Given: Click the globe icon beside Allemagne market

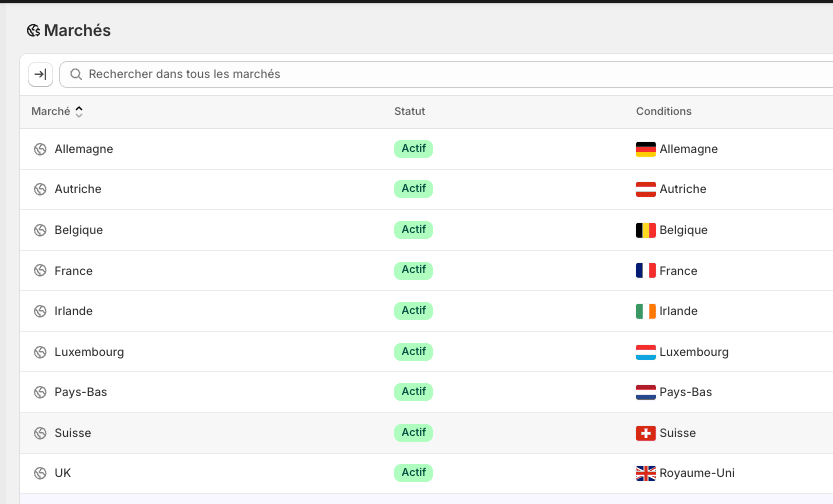Looking at the screenshot, I should [40, 149].
